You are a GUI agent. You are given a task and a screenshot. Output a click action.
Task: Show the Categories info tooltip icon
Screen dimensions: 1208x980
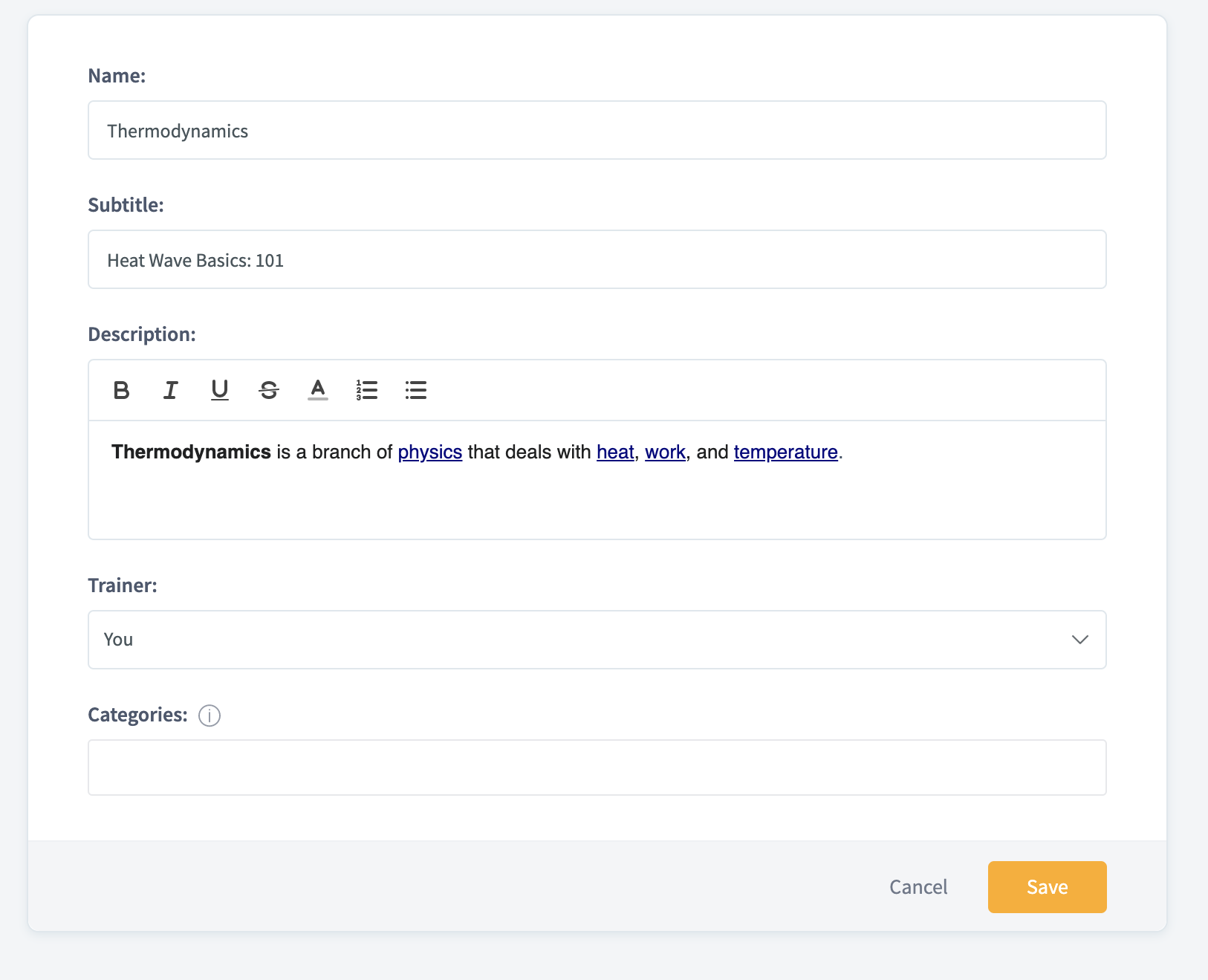210,715
